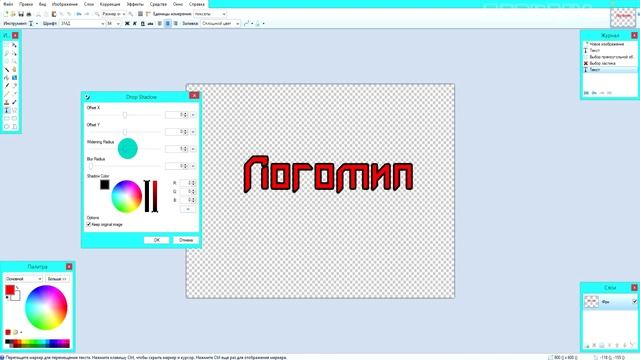
Task: Toggle Strikethrough text formatting
Action: [x=150, y=24]
